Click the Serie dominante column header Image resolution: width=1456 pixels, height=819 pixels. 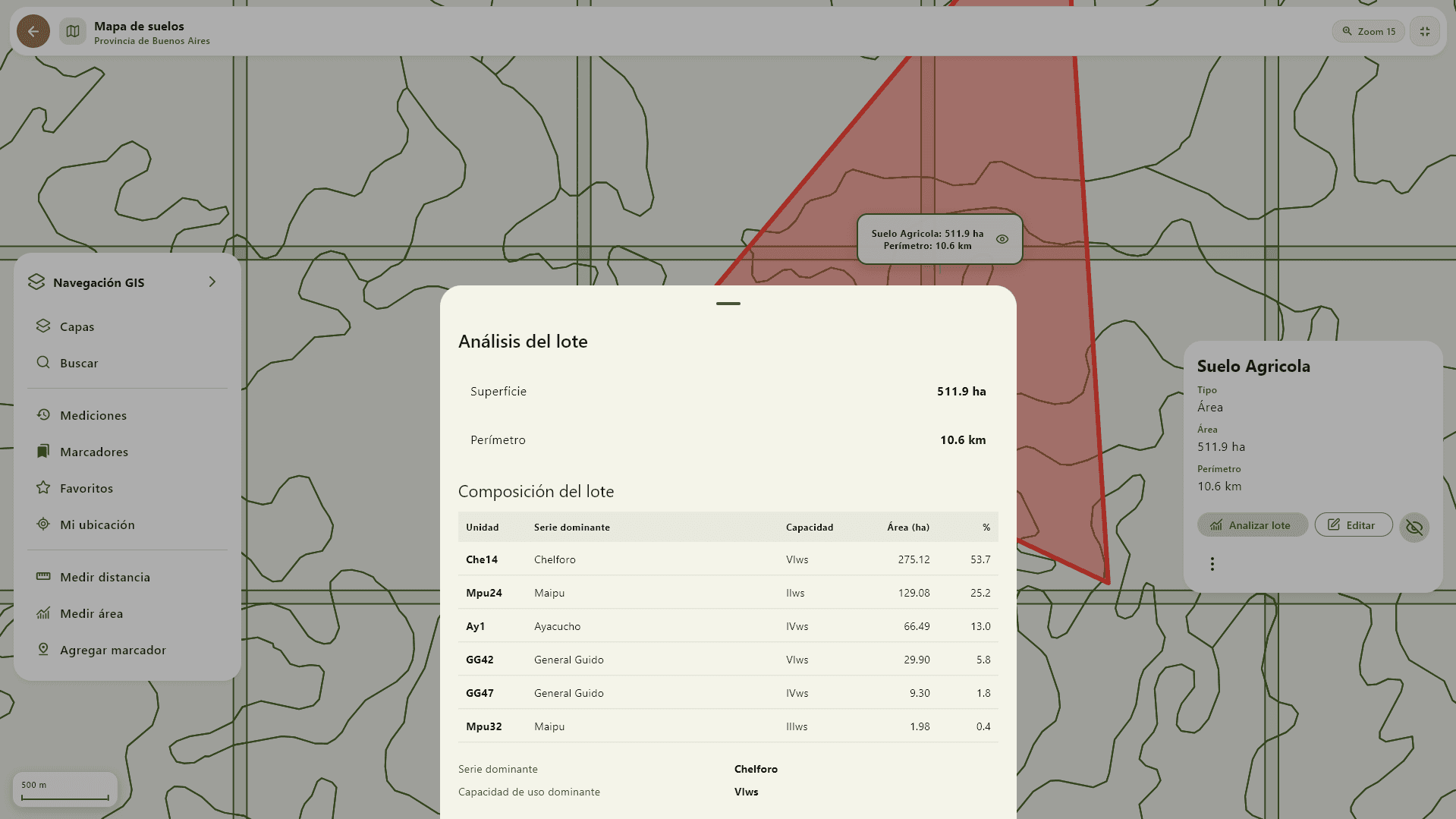coord(572,528)
